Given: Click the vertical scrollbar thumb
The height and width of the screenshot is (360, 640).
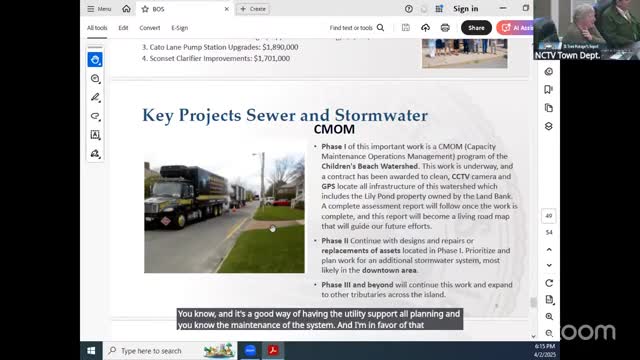Looking at the screenshot, I should coord(533,302).
